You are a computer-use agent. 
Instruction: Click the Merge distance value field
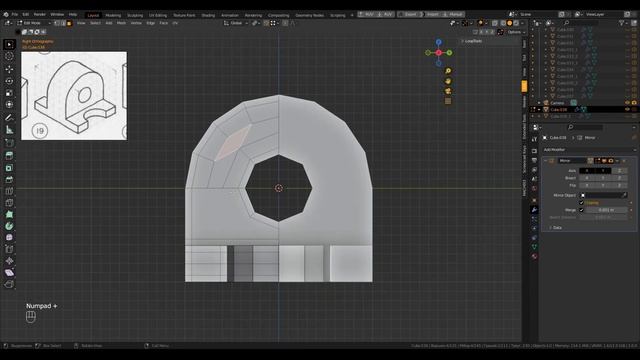click(606, 210)
